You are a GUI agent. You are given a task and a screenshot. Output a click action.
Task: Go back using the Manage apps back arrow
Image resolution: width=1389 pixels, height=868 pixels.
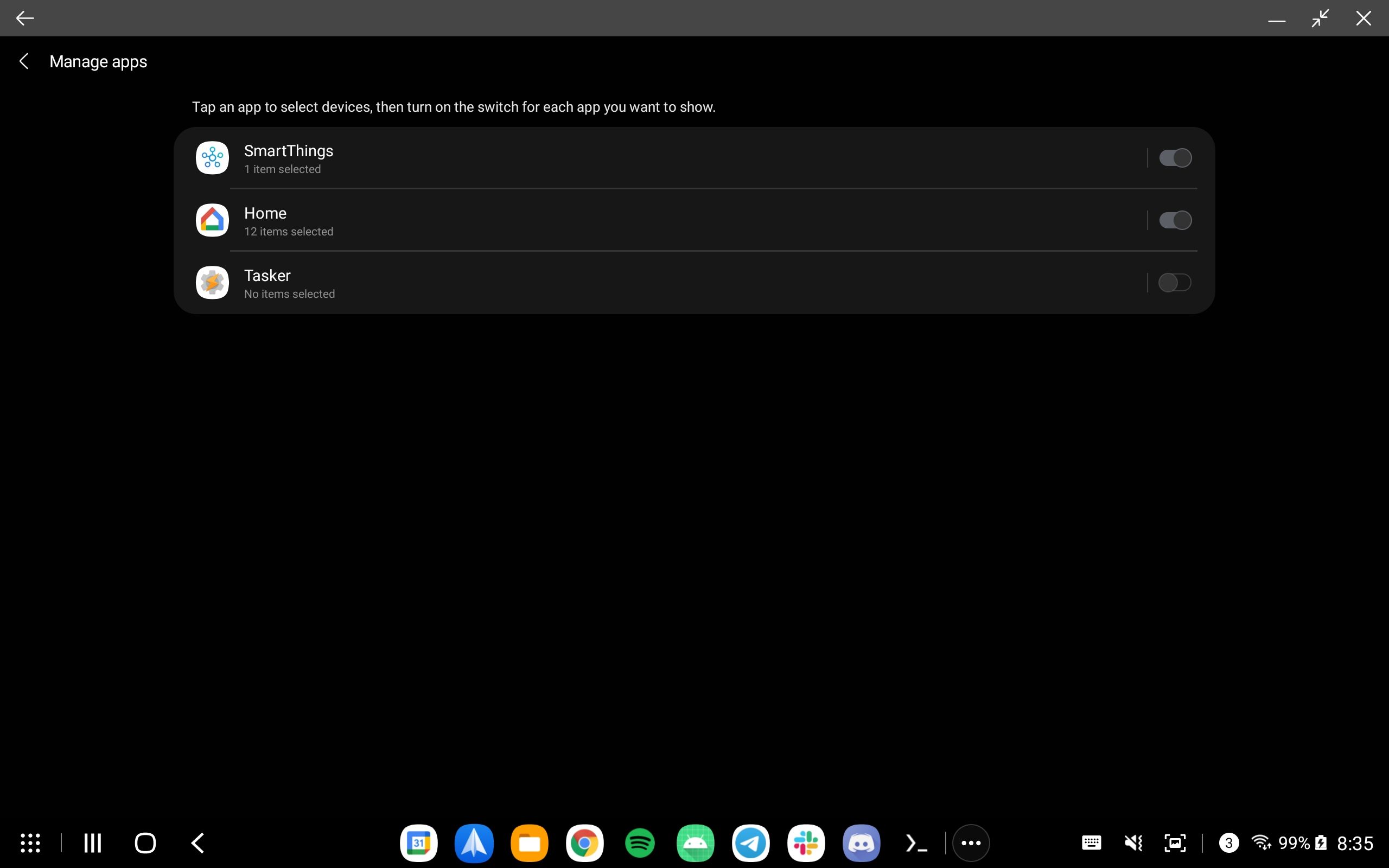pos(24,61)
